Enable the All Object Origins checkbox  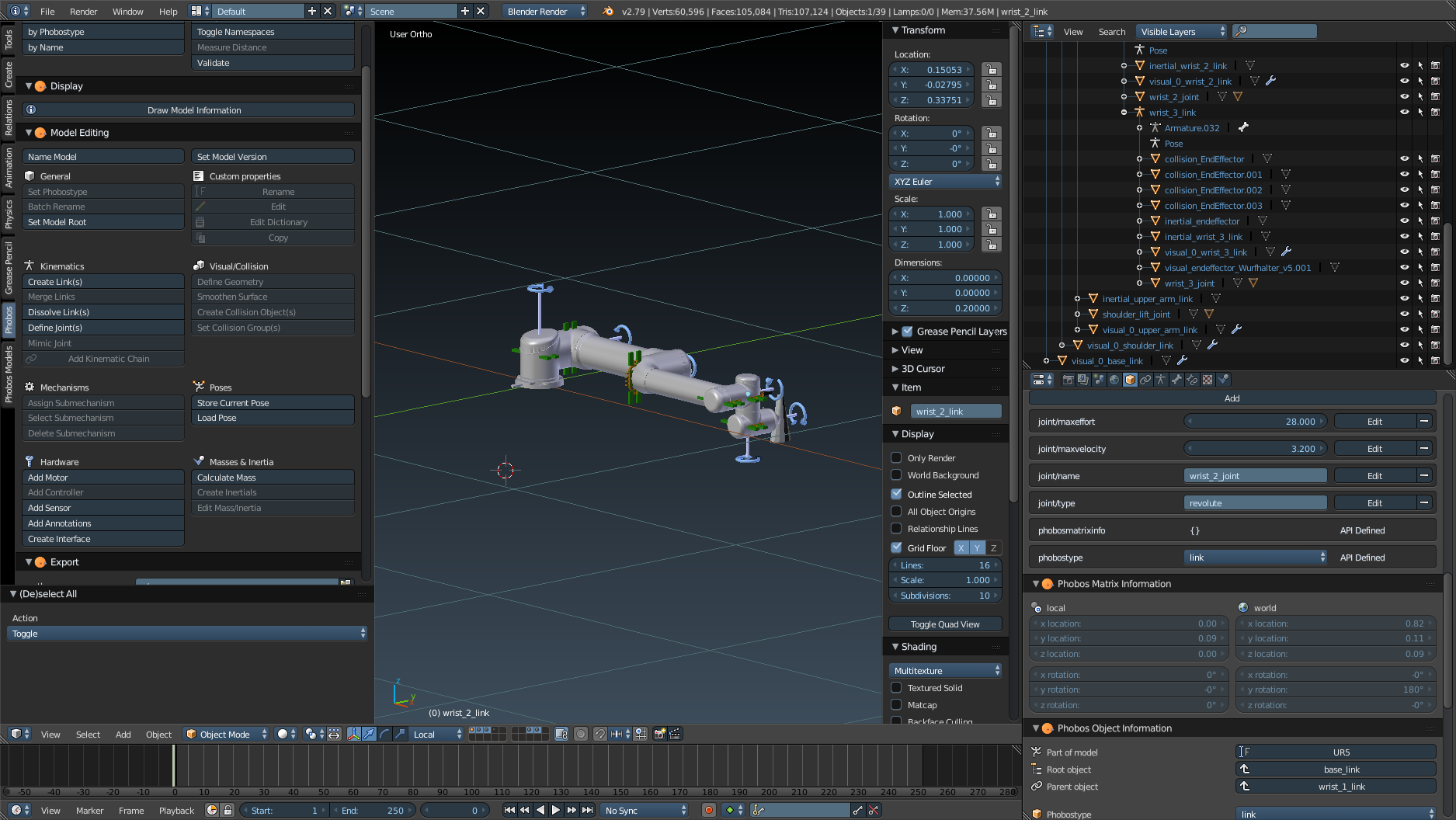click(896, 512)
